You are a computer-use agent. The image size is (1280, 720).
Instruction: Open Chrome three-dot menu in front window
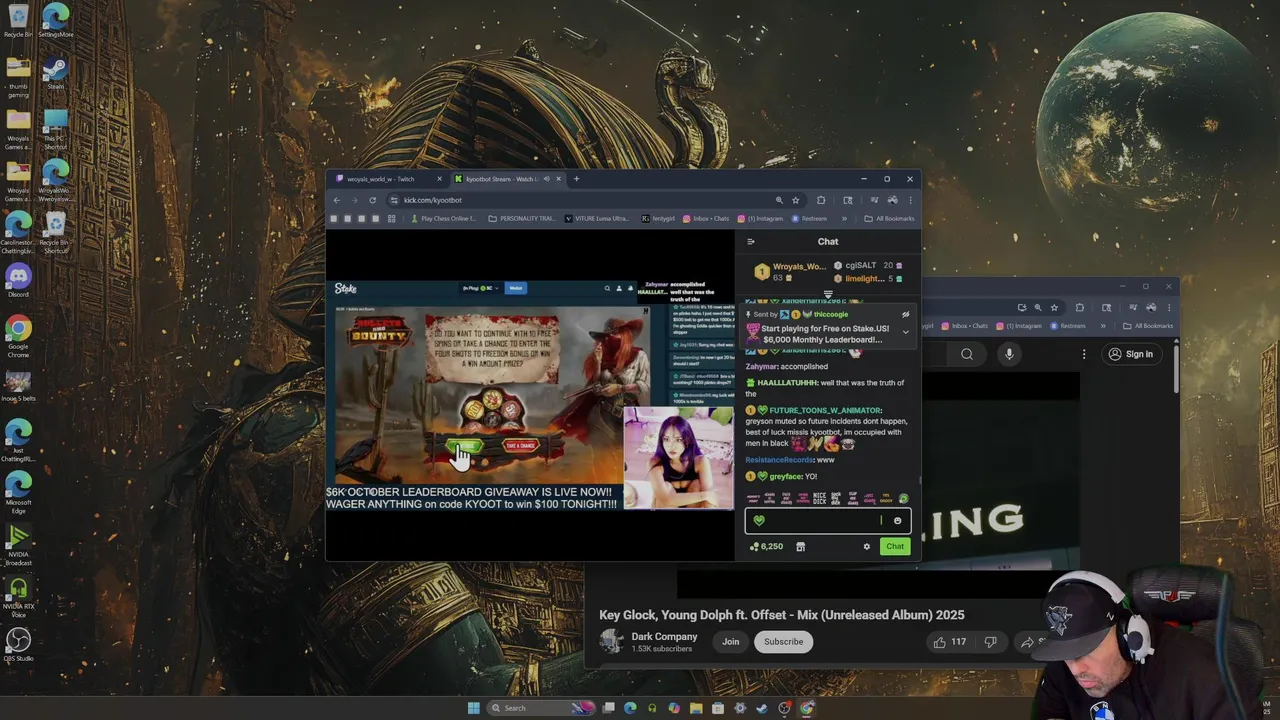pos(910,200)
